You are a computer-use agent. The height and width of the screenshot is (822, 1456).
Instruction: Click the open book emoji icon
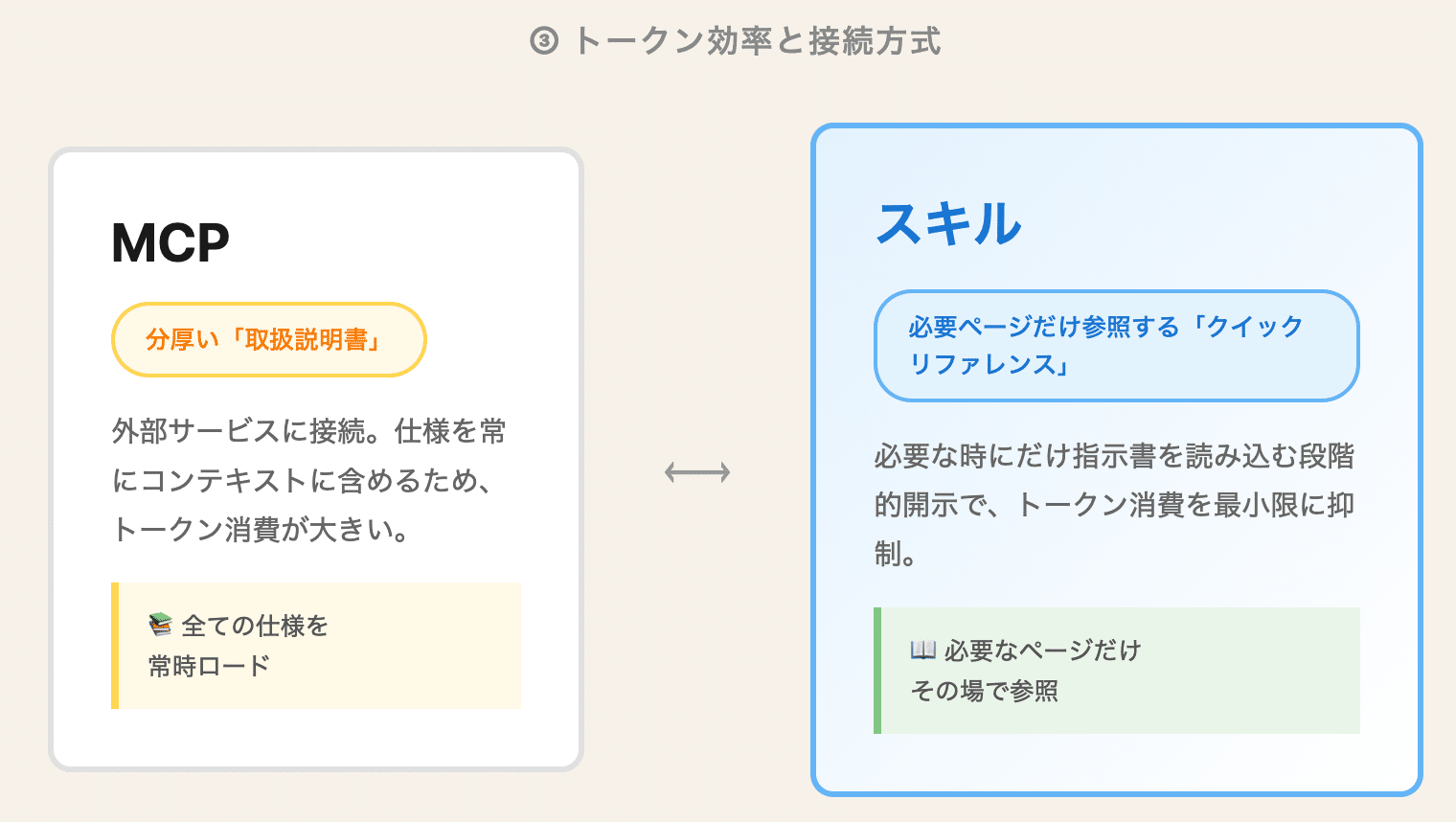tap(922, 651)
